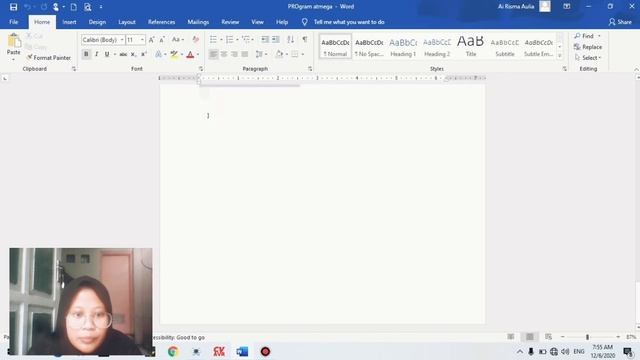Image resolution: width=640 pixels, height=360 pixels.
Task: Clear all formatting icon
Action: click(x=196, y=40)
